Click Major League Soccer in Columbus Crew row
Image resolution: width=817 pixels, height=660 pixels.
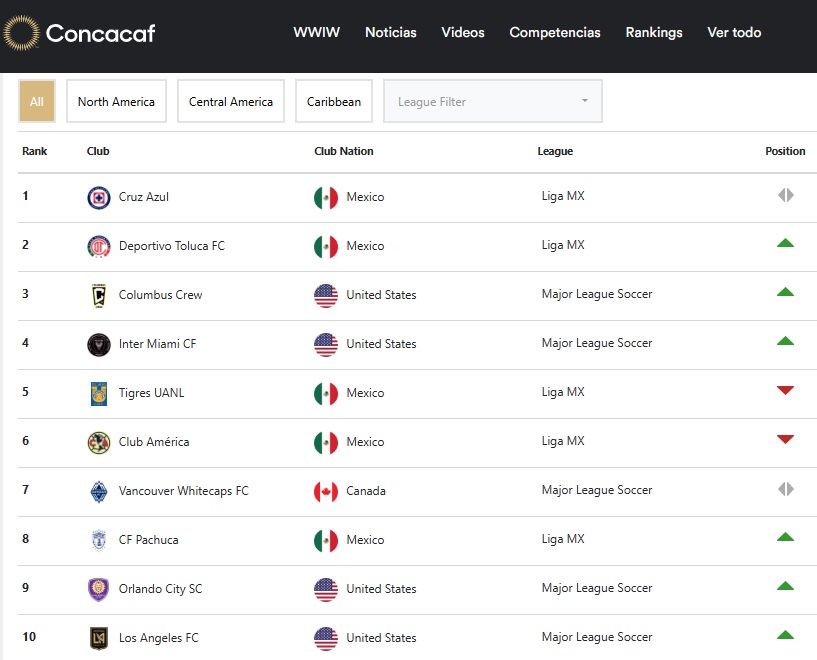click(597, 294)
